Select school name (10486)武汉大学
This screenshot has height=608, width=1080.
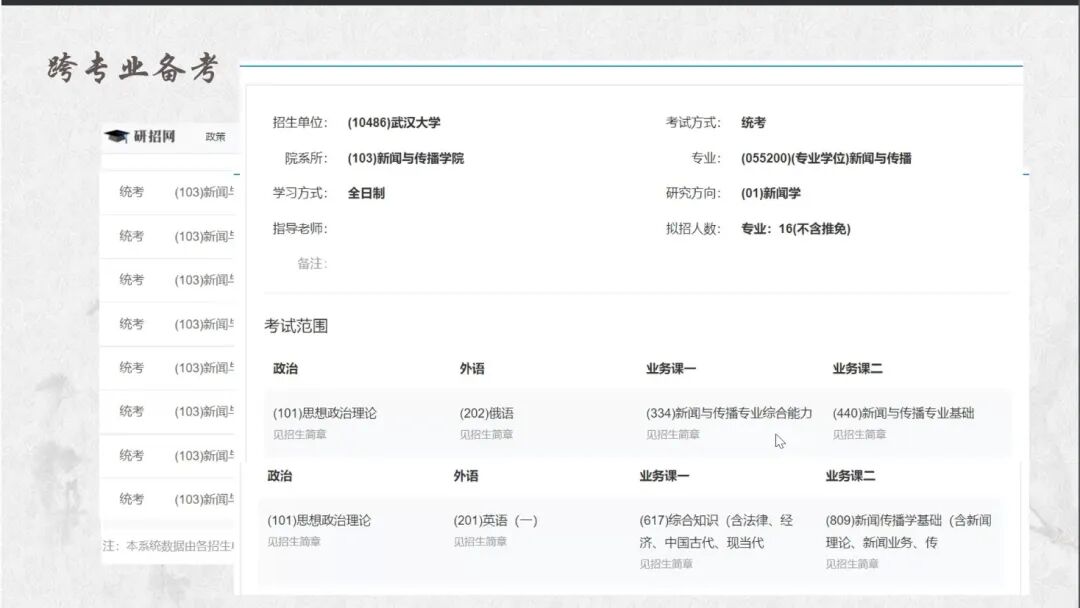click(x=394, y=123)
